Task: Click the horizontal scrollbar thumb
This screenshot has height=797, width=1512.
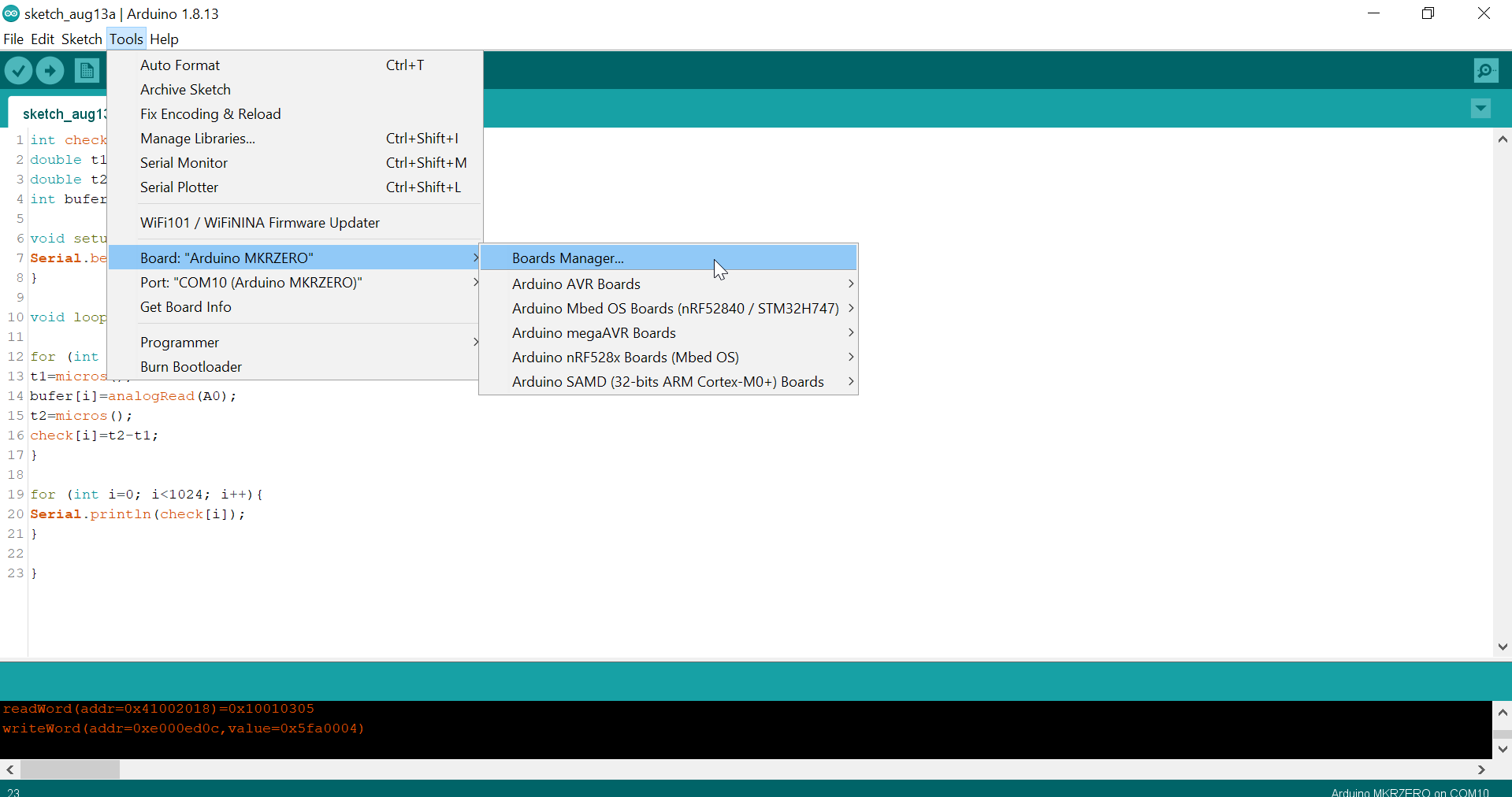Action: 70,769
